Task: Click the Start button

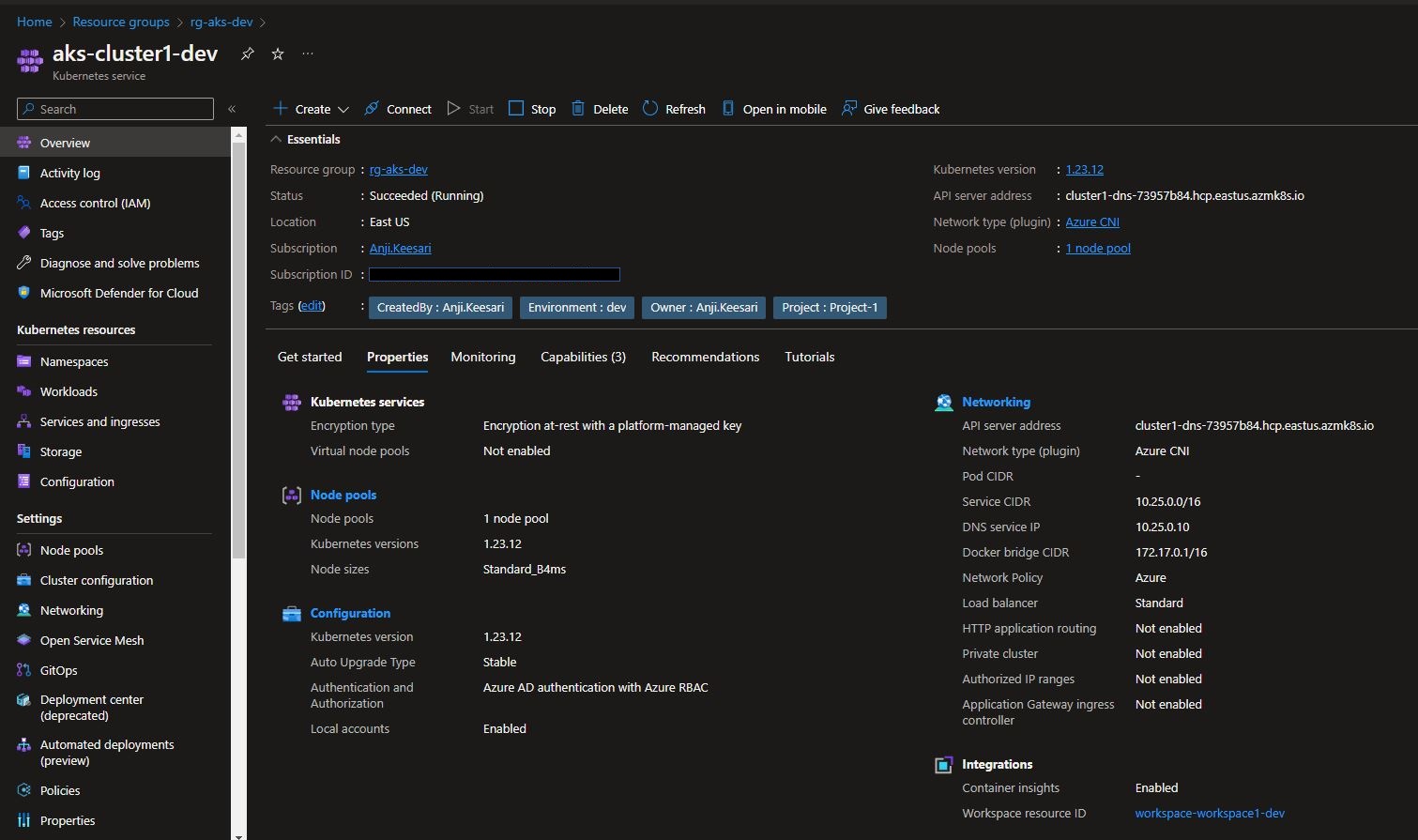Action: click(470, 109)
